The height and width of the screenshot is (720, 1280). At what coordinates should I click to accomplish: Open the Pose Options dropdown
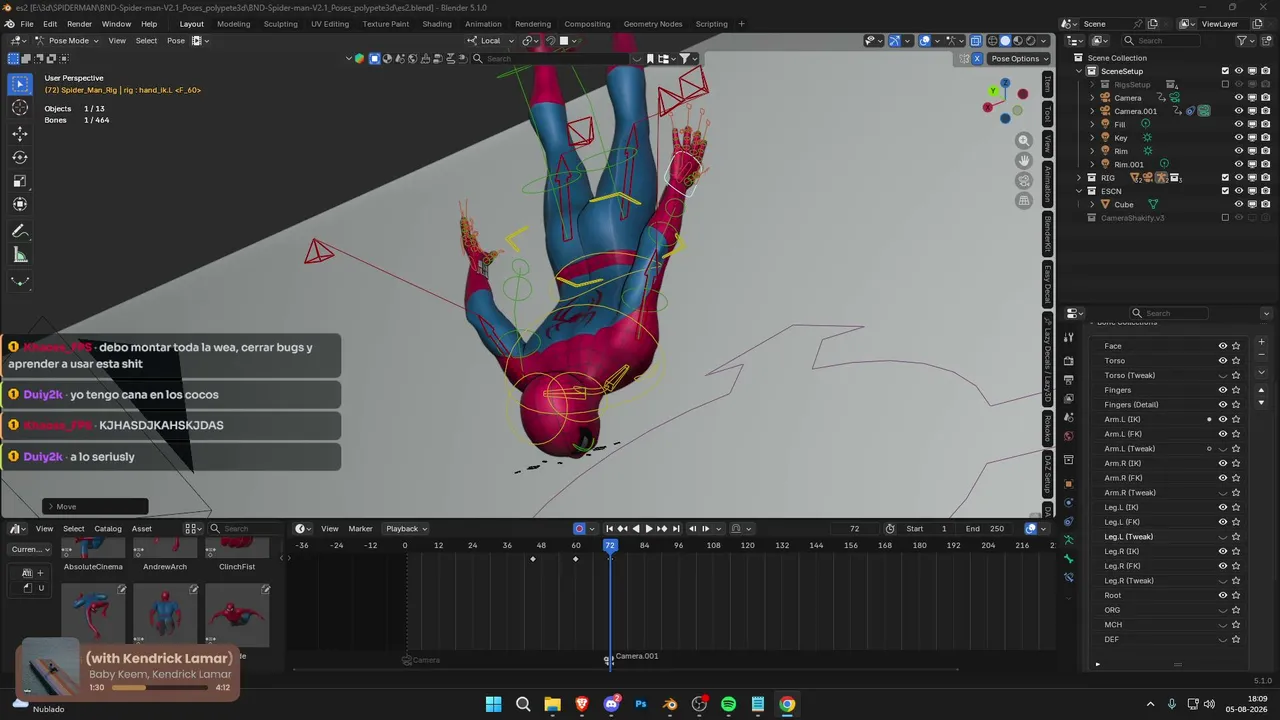pyautogui.click(x=1019, y=59)
